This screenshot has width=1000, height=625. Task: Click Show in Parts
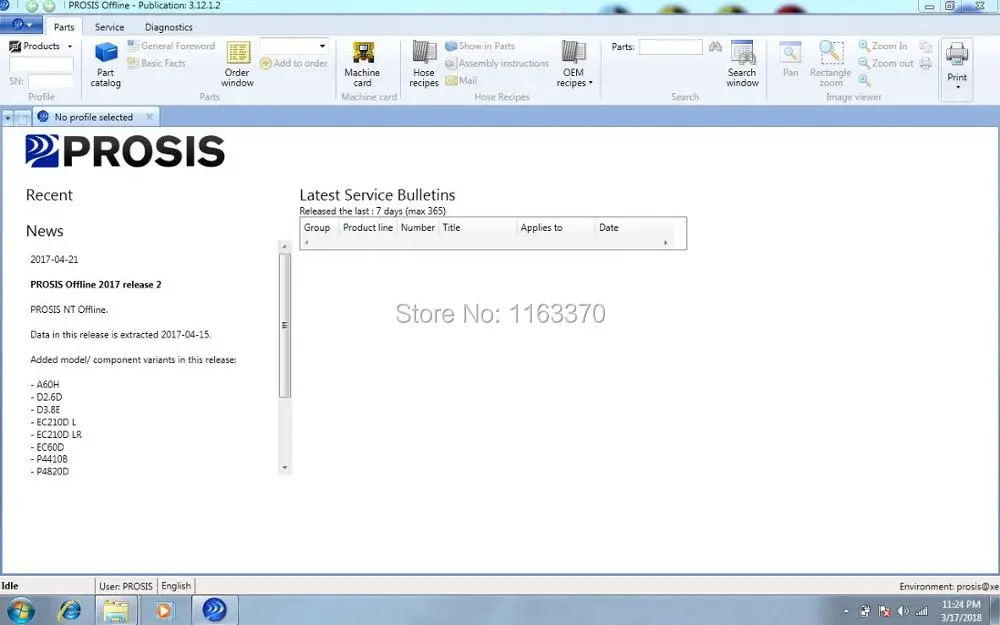pyautogui.click(x=480, y=46)
